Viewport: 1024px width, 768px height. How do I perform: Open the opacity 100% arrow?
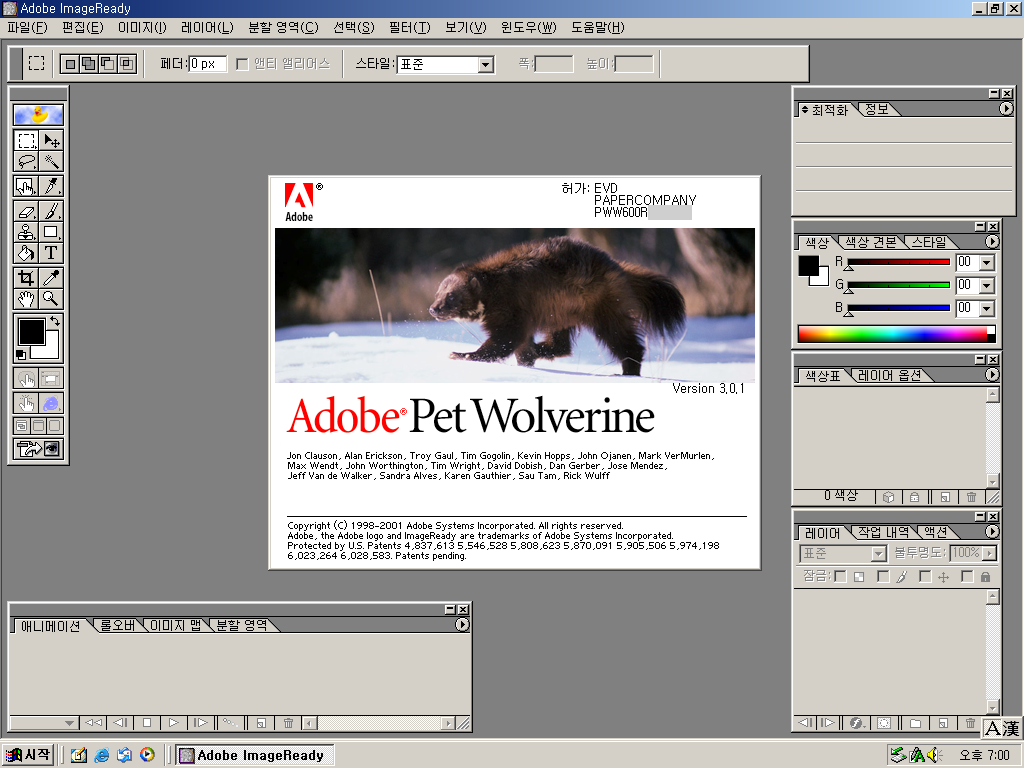click(989, 553)
